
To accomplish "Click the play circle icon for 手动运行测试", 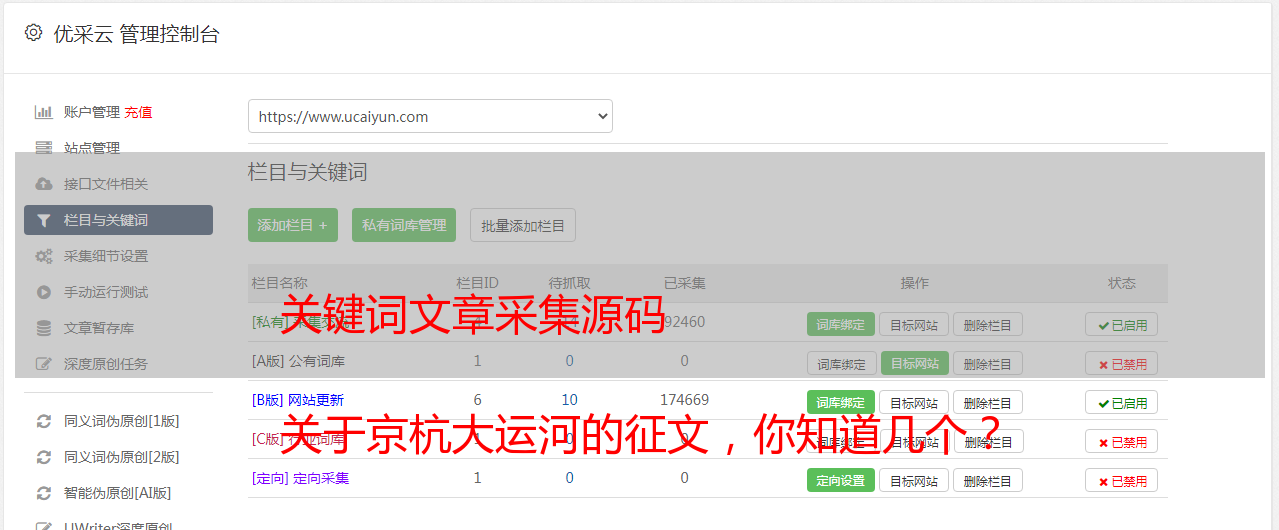I will tap(43, 292).
